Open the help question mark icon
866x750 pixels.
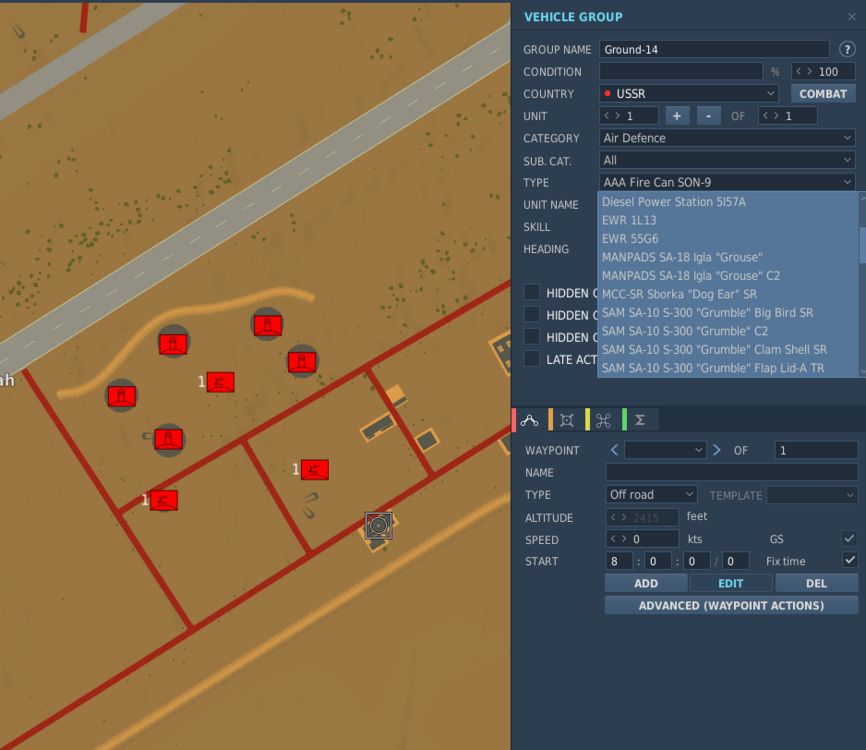coord(847,49)
